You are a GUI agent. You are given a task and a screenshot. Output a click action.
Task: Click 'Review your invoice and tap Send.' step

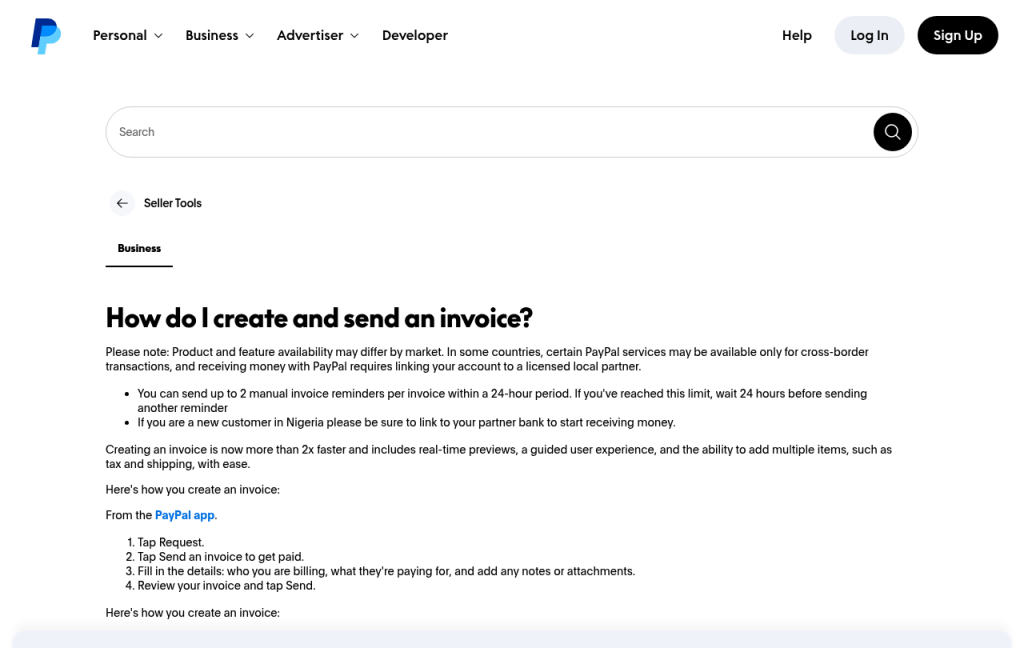(x=226, y=585)
